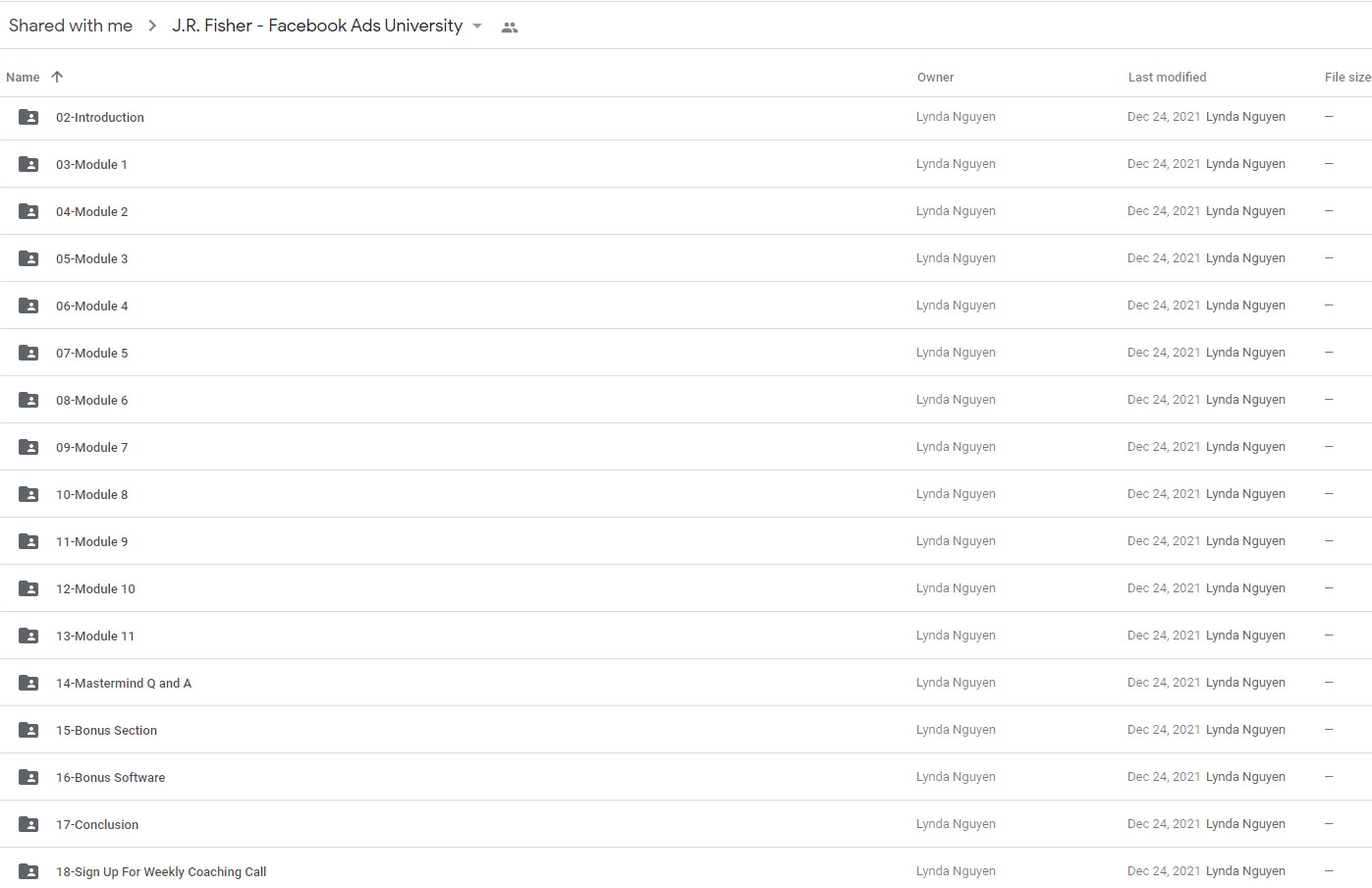Image resolution: width=1372 pixels, height=888 pixels.
Task: Select the 11-Module 9 folder name
Action: pyautogui.click(x=91, y=541)
